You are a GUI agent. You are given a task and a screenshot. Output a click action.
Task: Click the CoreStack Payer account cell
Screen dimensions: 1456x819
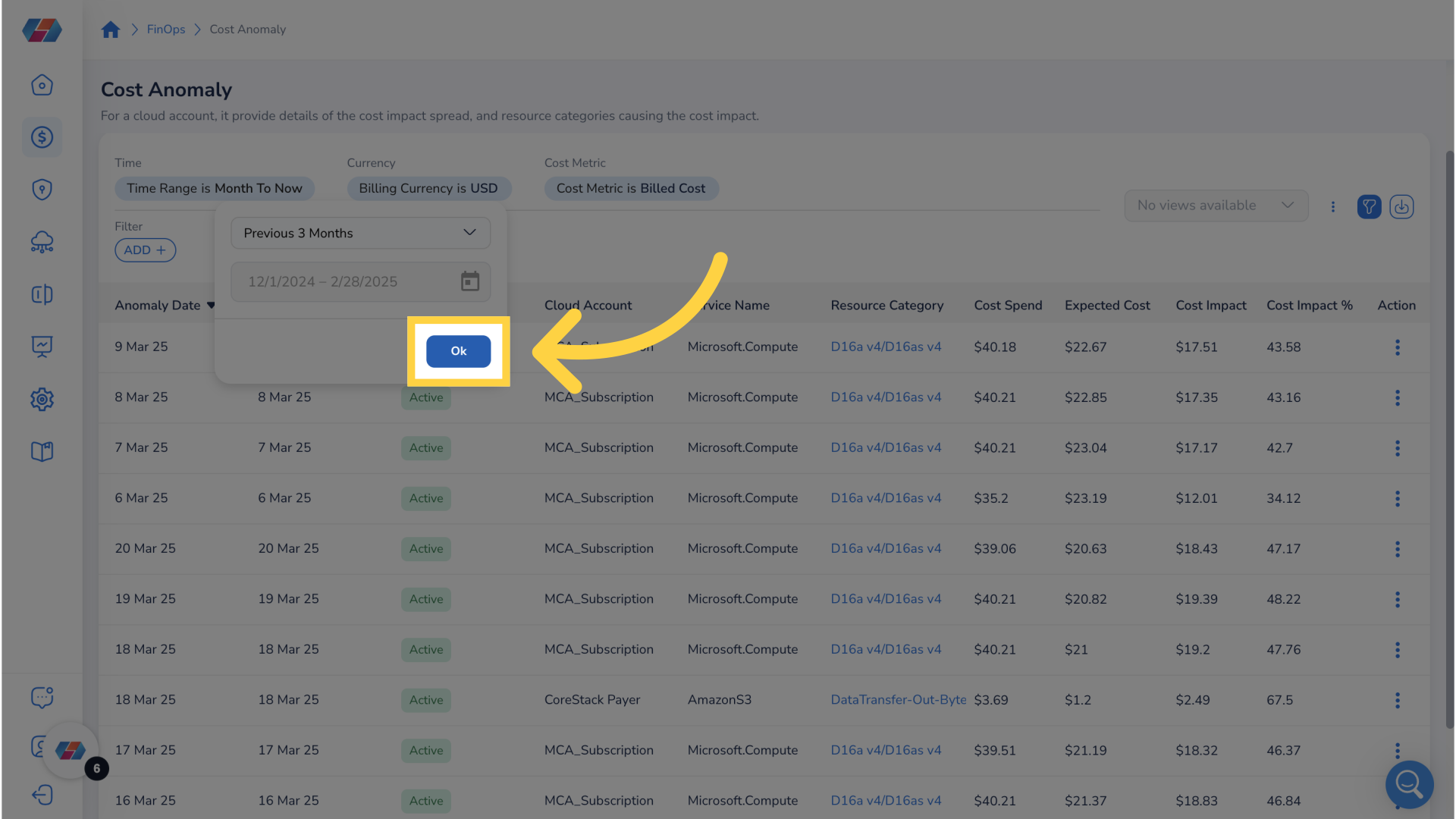tap(591, 700)
